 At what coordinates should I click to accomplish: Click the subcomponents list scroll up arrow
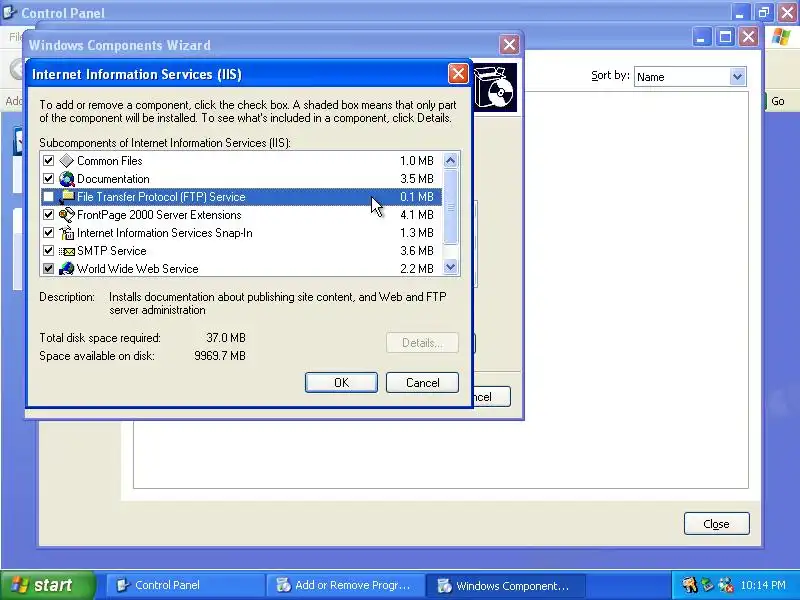[451, 161]
